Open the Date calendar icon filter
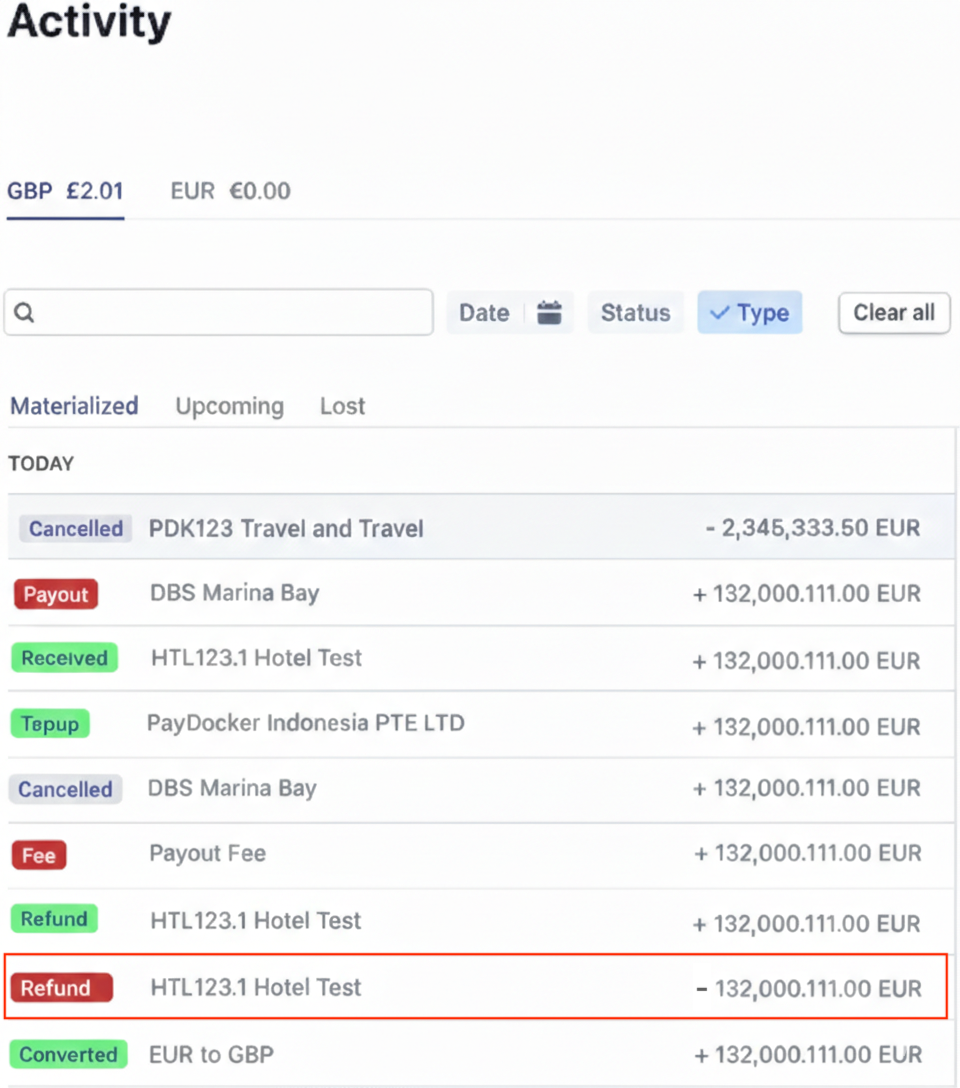Image resolution: width=960 pixels, height=1088 pixels. (x=549, y=313)
